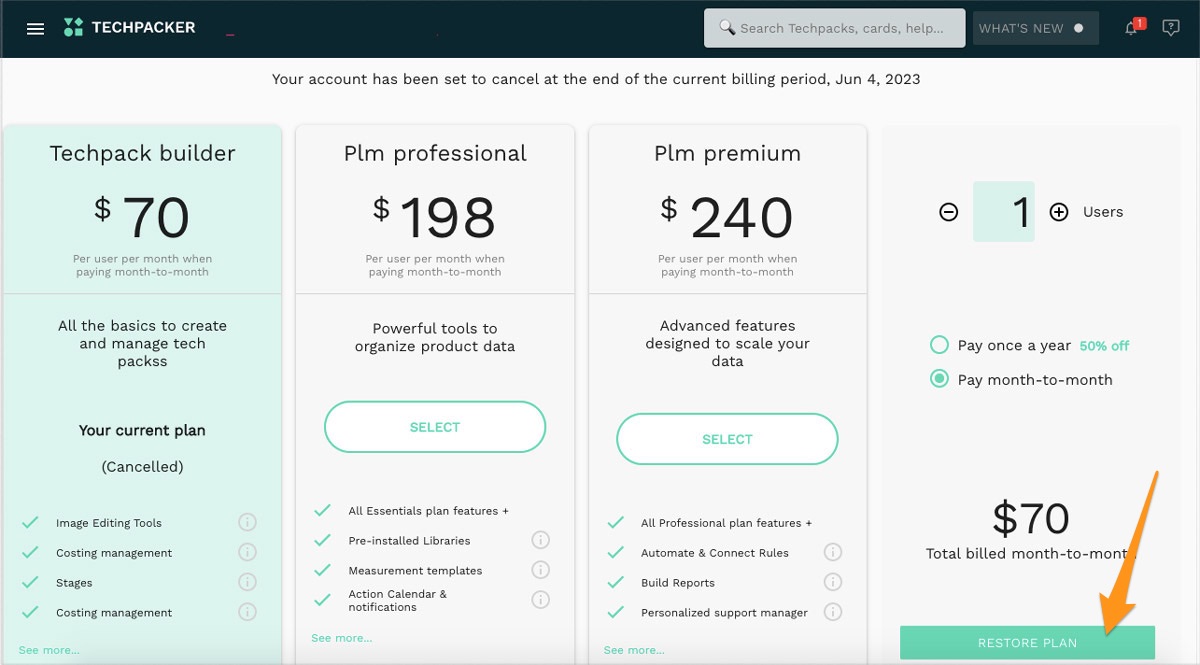Select Pay once a year option

939,345
